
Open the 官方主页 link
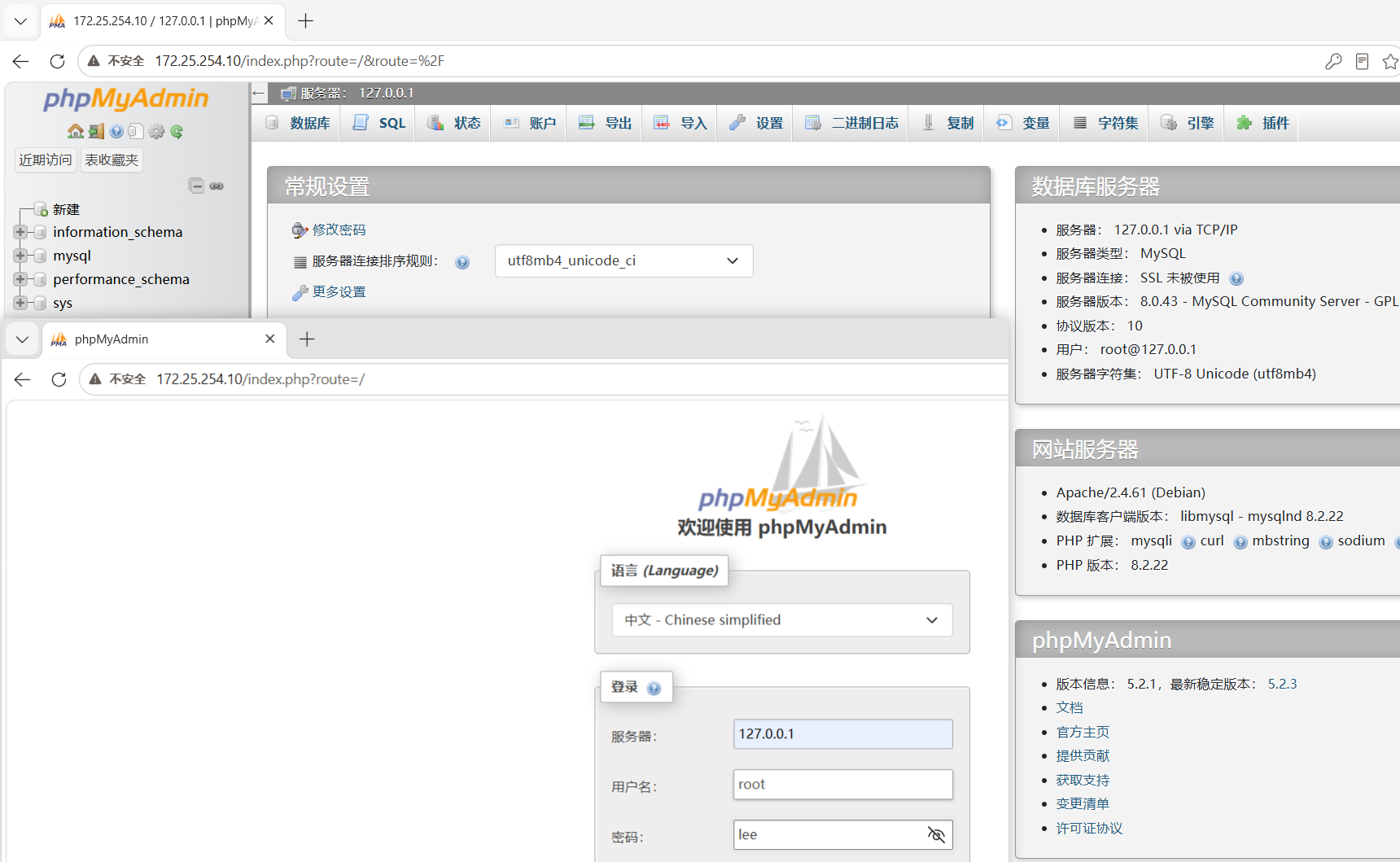[1083, 733]
